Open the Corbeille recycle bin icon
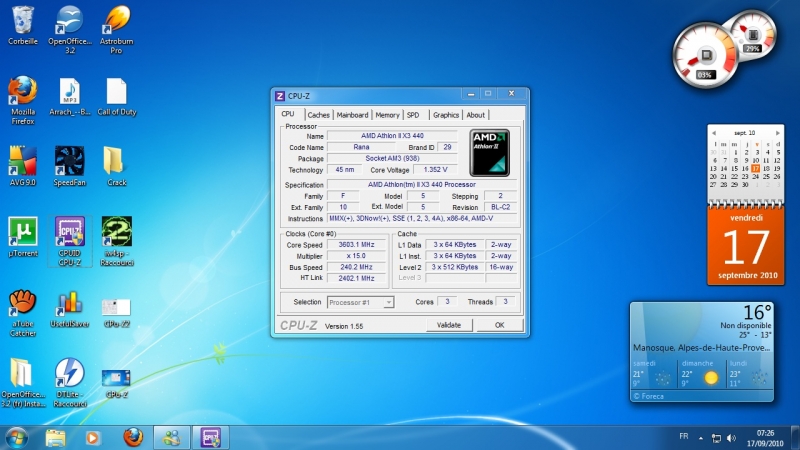 tap(22, 26)
